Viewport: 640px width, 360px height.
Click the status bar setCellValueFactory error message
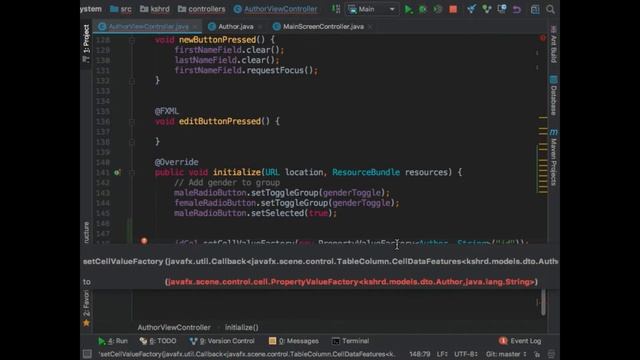click(247, 354)
